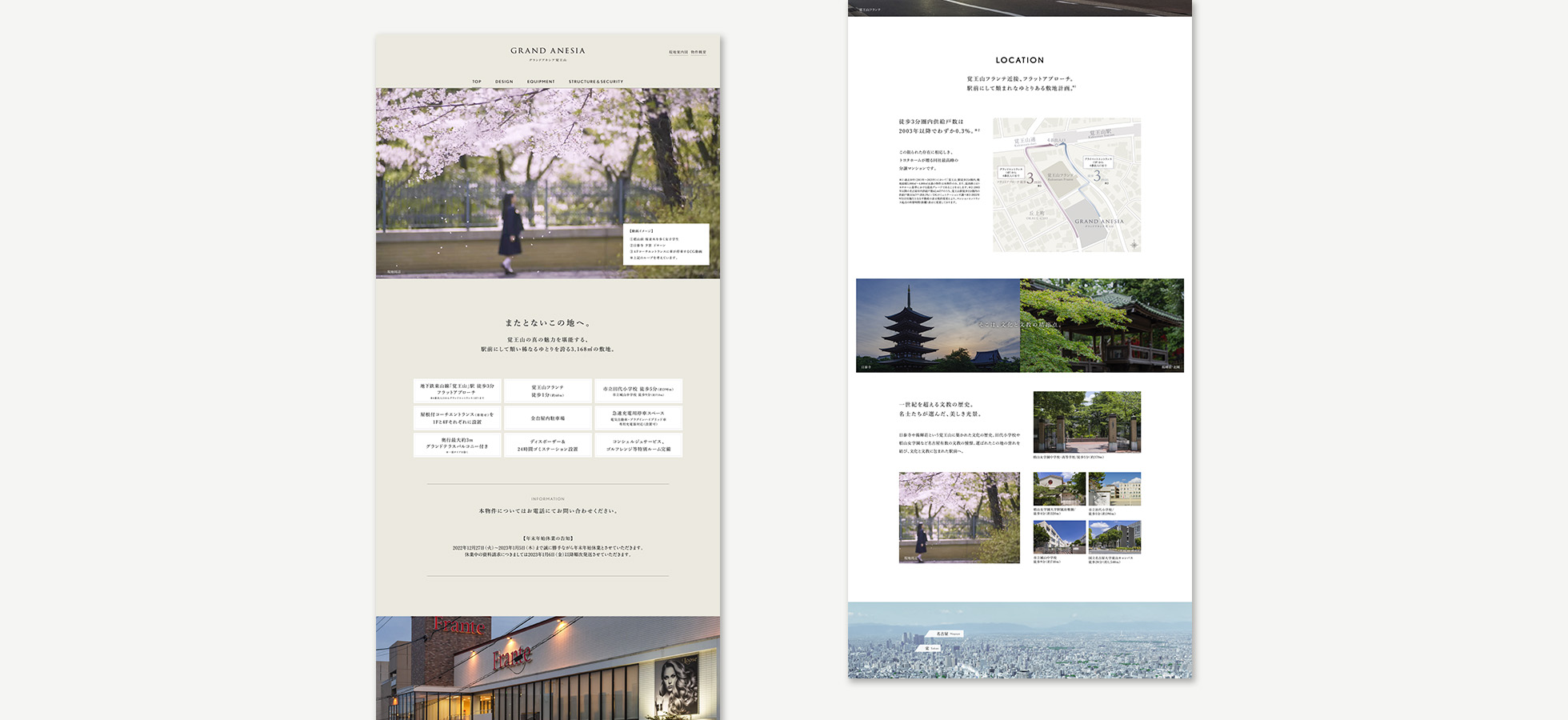The image size is (1568, 720).
Task: Click the LOCATION section heading
Action: point(1020,60)
